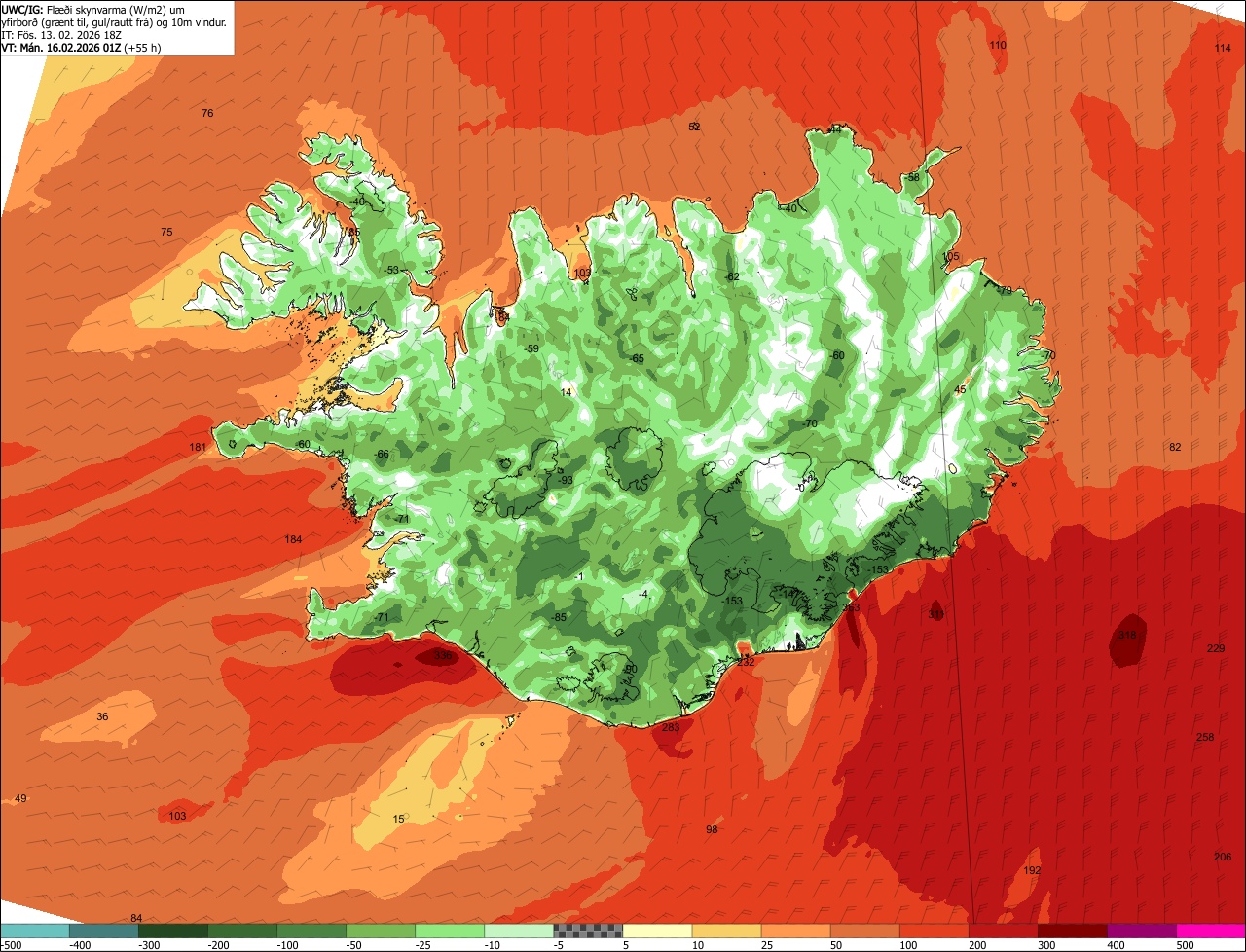The image size is (1246, 952).
Task: Click the map value '15'
Action: click(x=398, y=819)
